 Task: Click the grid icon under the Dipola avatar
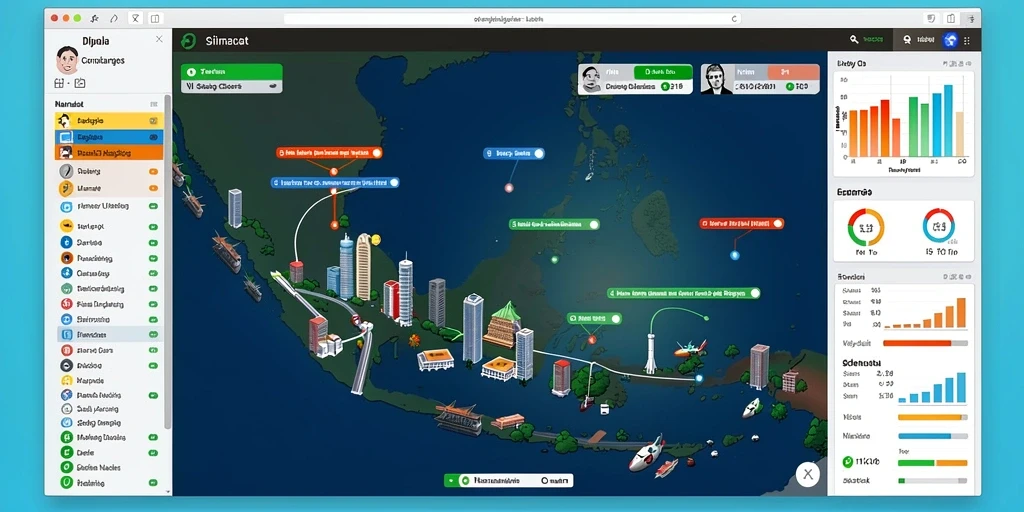coord(59,83)
